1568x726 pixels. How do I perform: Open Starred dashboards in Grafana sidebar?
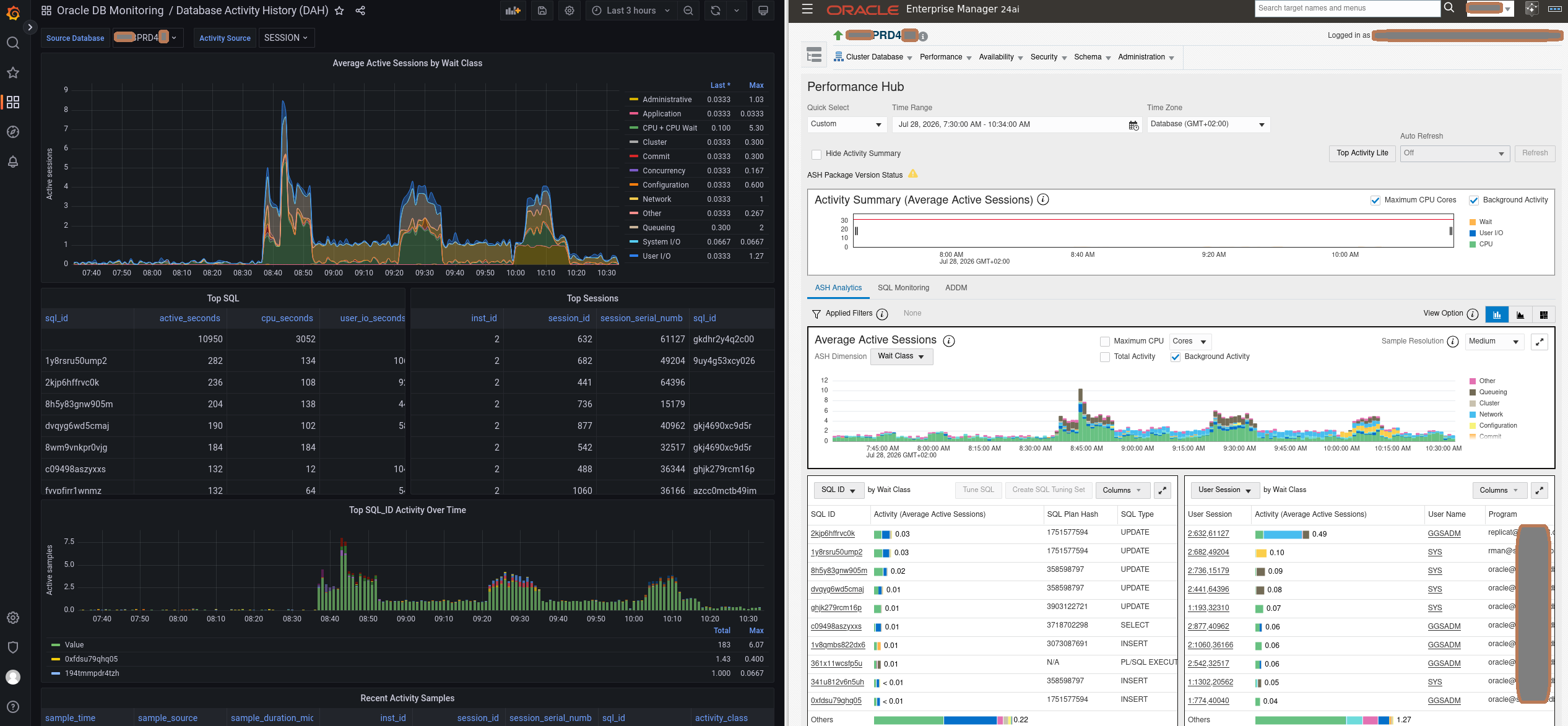coord(13,72)
